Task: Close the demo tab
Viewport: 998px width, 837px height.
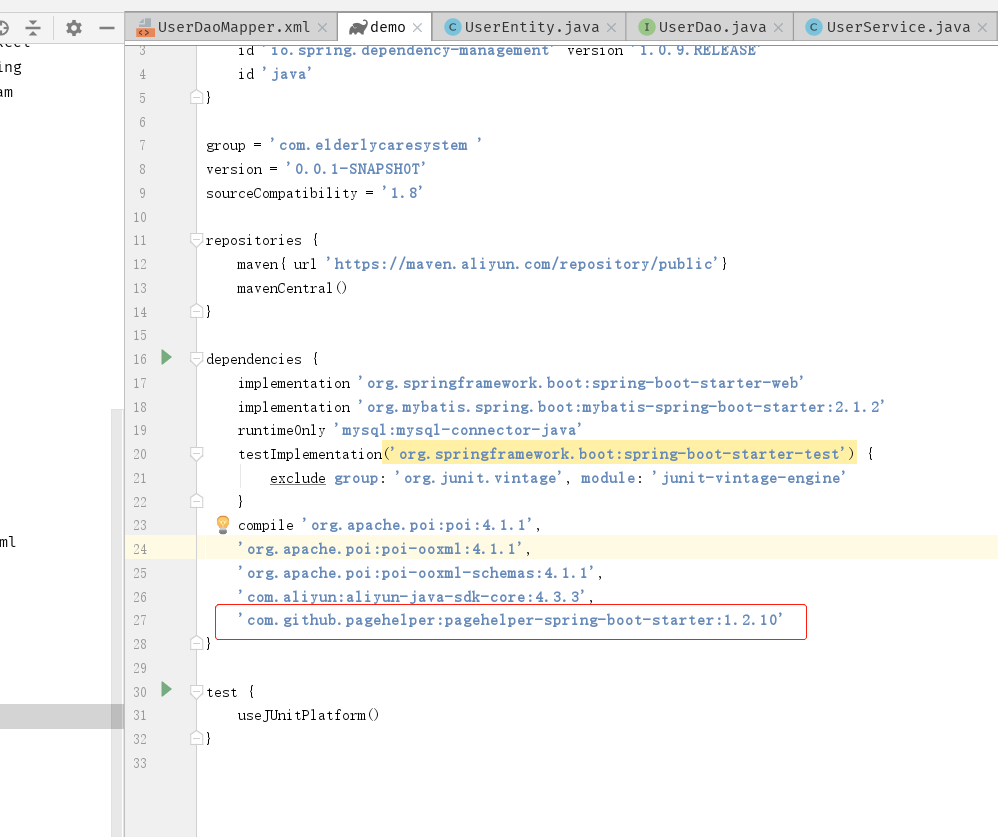Action: [x=418, y=27]
